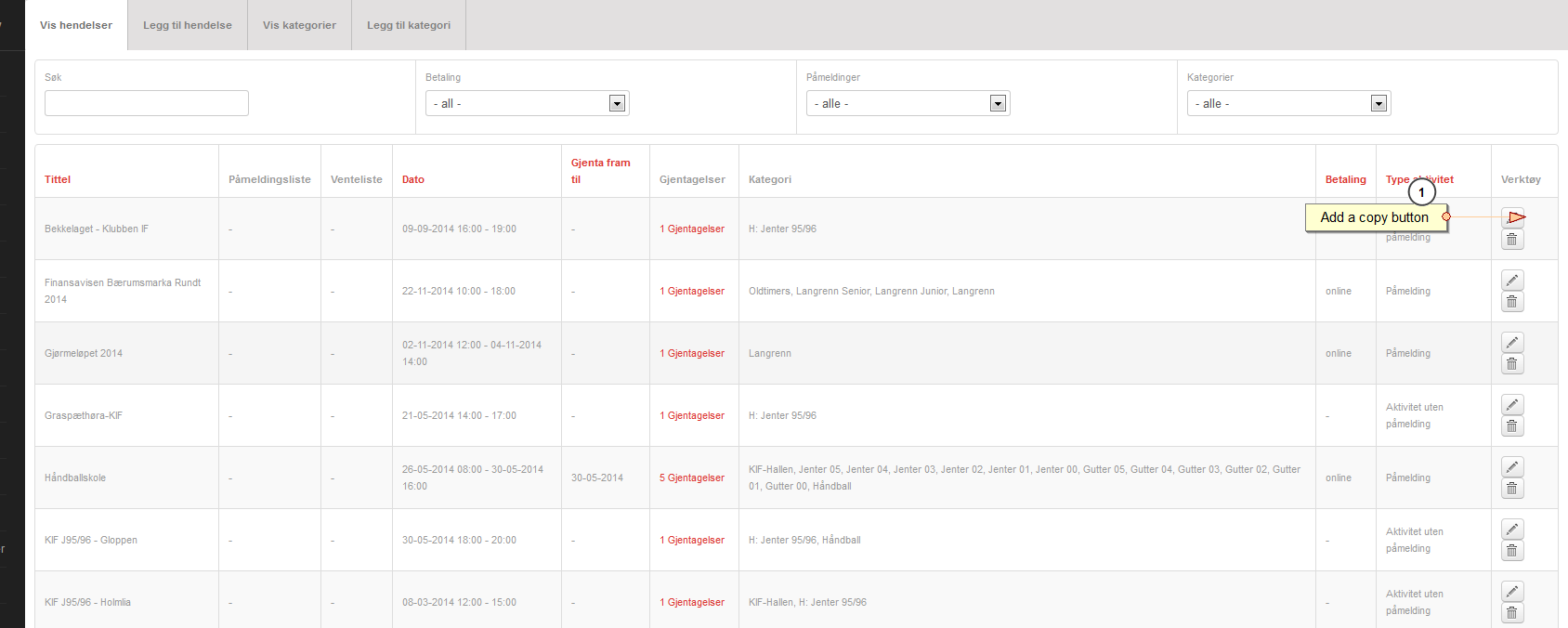The image size is (1568, 628).
Task: Open the Betaling filter dropdown
Action: pyautogui.click(x=528, y=103)
